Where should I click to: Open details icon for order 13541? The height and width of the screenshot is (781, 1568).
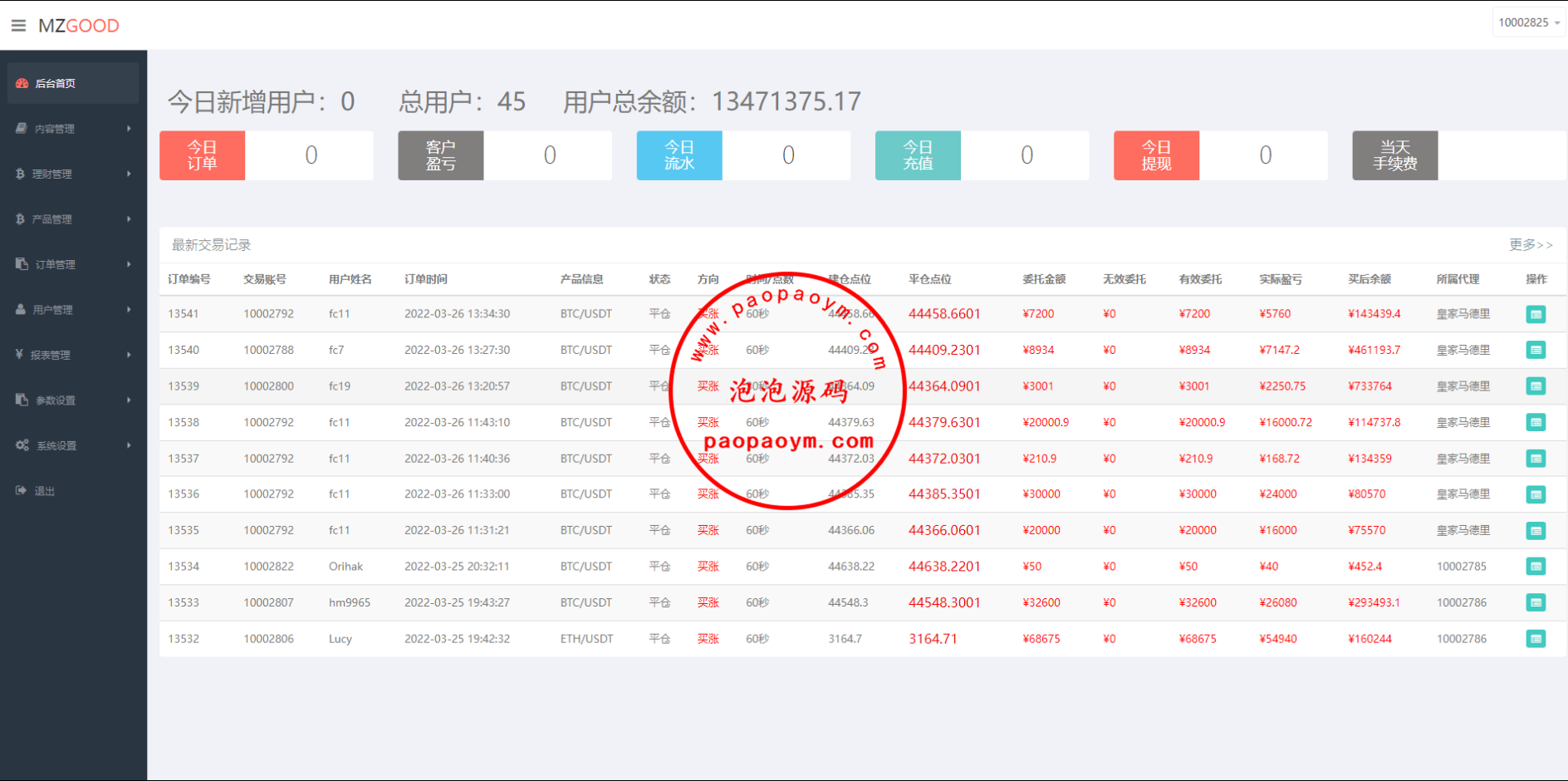(x=1536, y=314)
